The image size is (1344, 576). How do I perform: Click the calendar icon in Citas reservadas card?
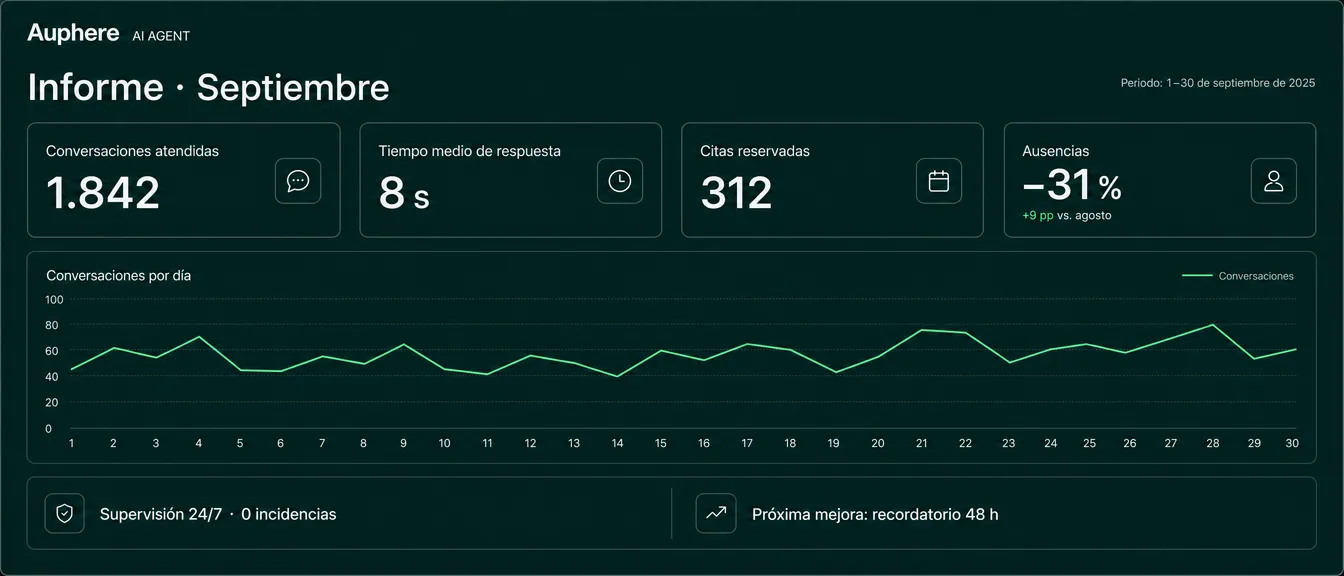[x=939, y=181]
